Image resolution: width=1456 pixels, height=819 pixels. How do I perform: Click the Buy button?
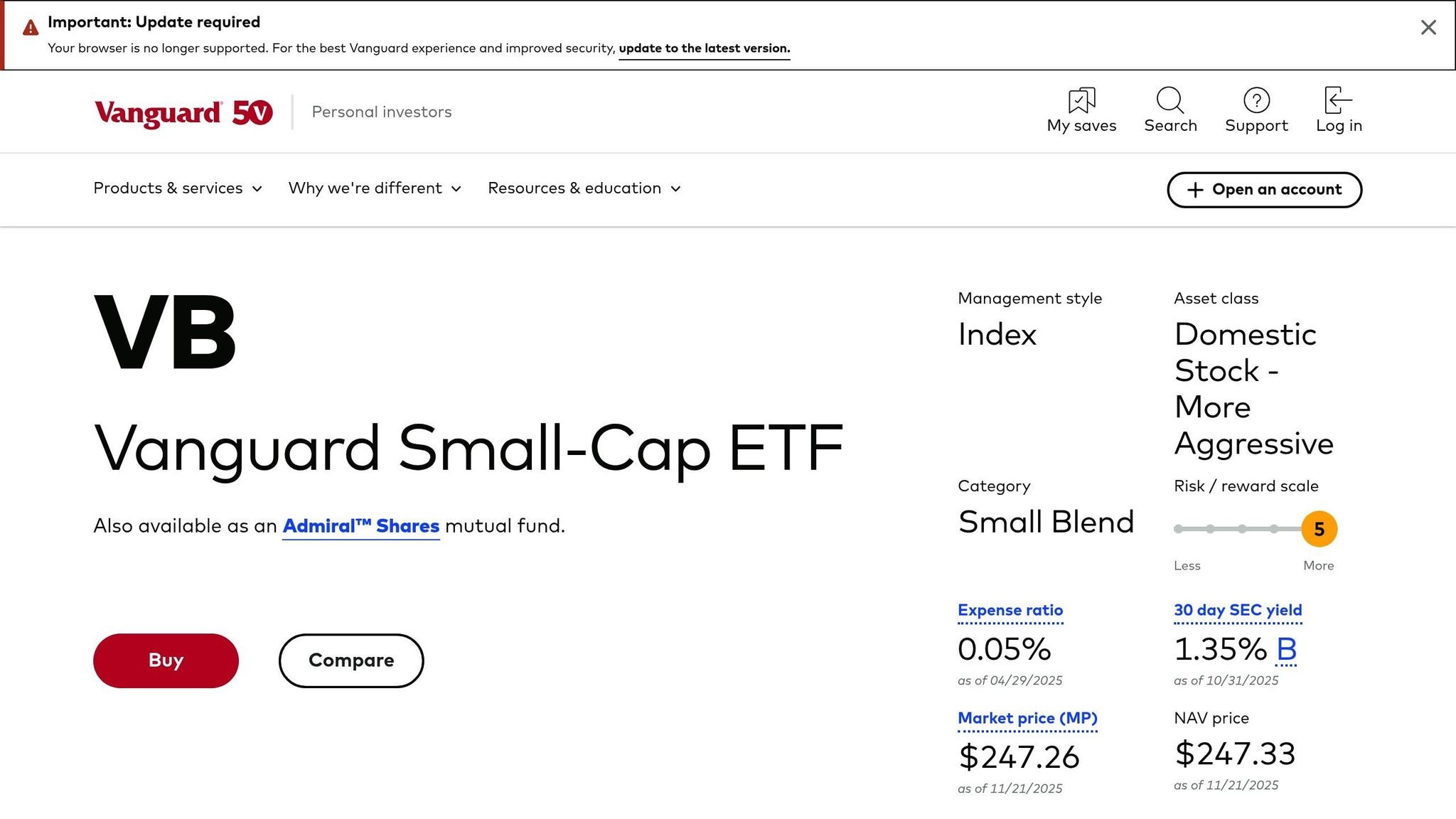click(166, 660)
